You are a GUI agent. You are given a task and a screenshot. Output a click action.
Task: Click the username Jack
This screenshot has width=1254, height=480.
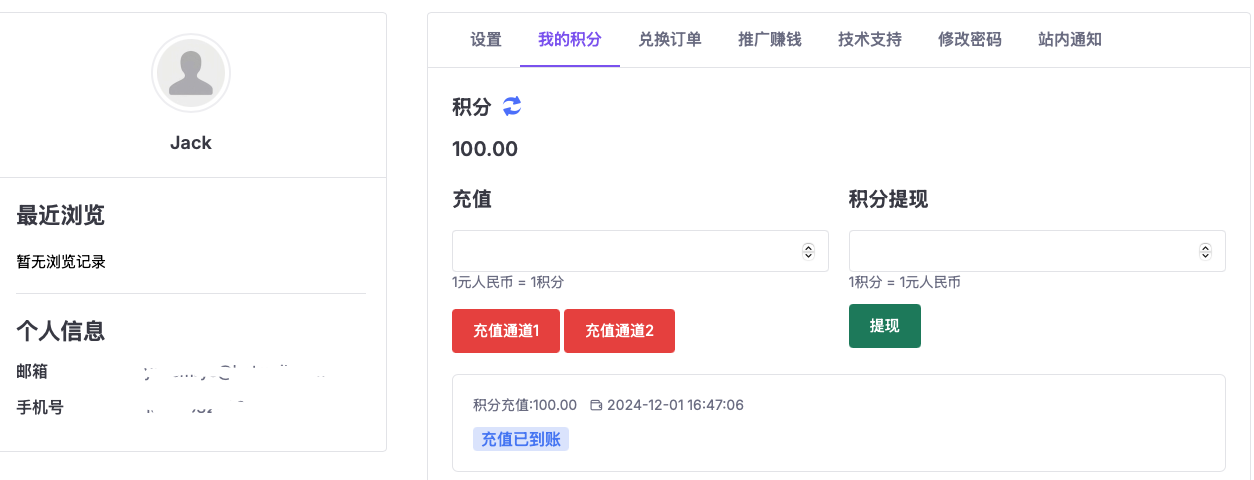tap(191, 143)
